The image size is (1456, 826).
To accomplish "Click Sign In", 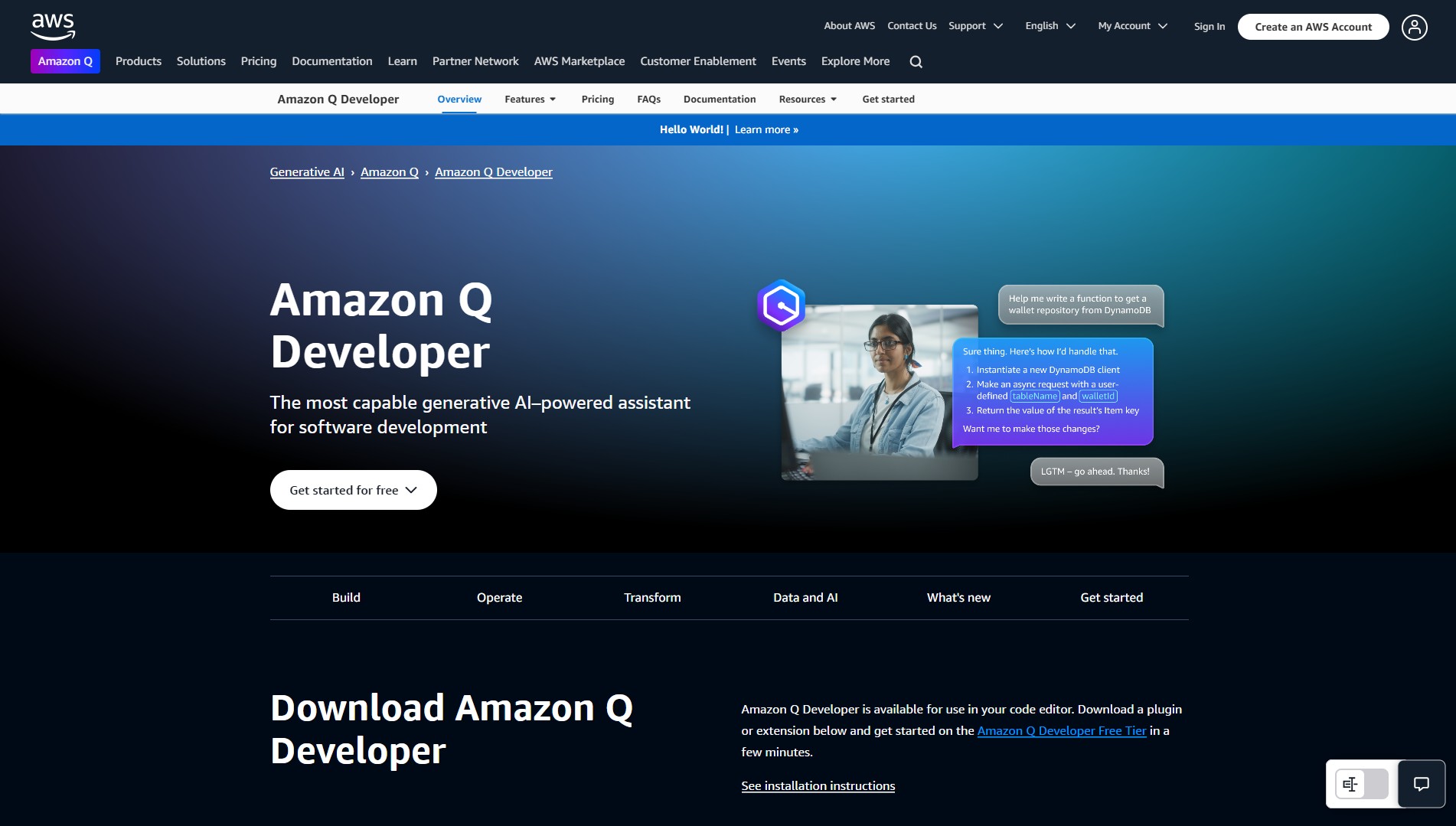I will tap(1210, 27).
